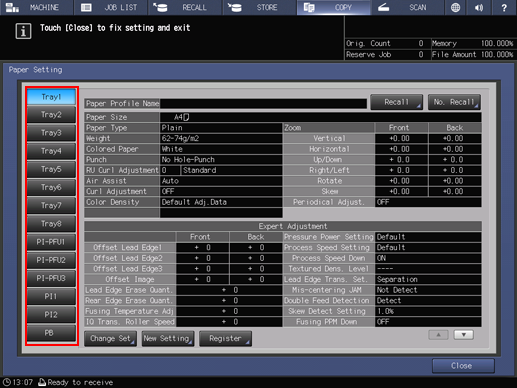Click the scroll up arrow button

coord(438,335)
